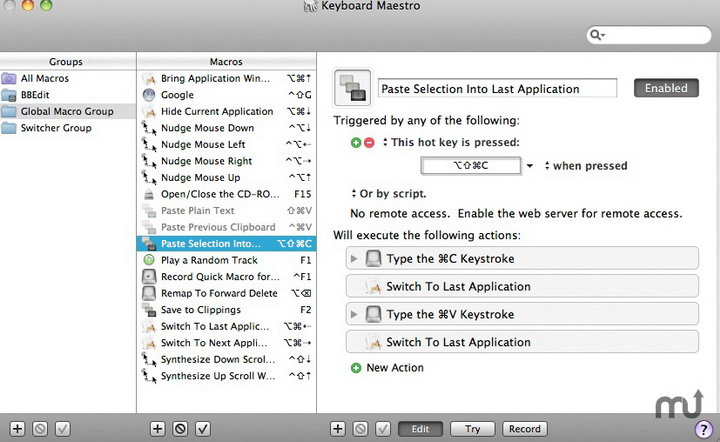Viewport: 720px width, 442px height.
Task: Click the Keyboard Maestro title bar icon
Action: coord(310,6)
